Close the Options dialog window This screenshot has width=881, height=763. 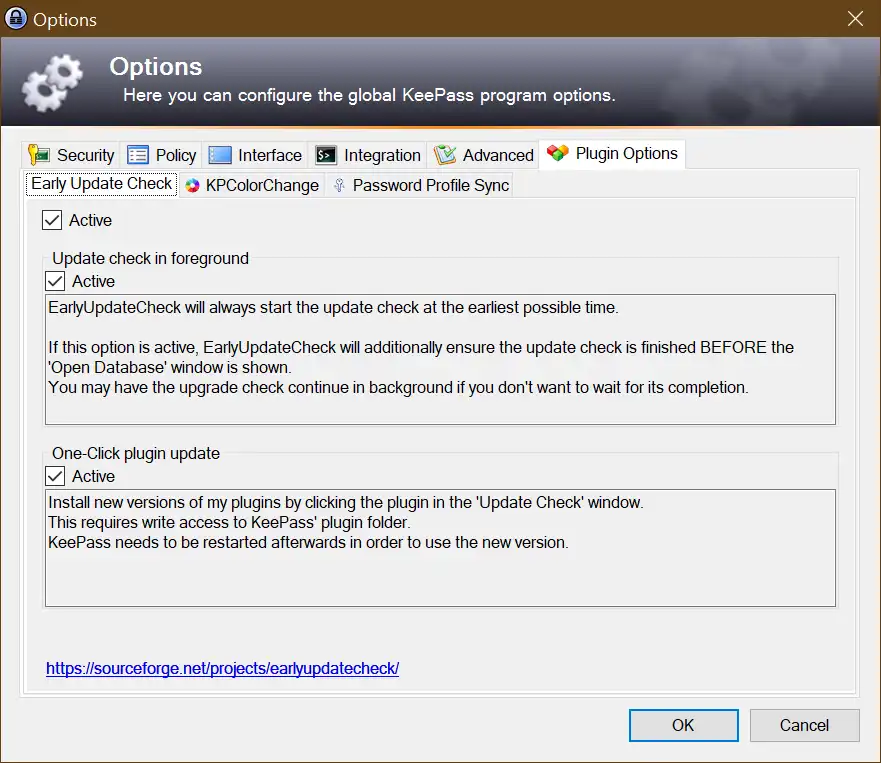856,19
